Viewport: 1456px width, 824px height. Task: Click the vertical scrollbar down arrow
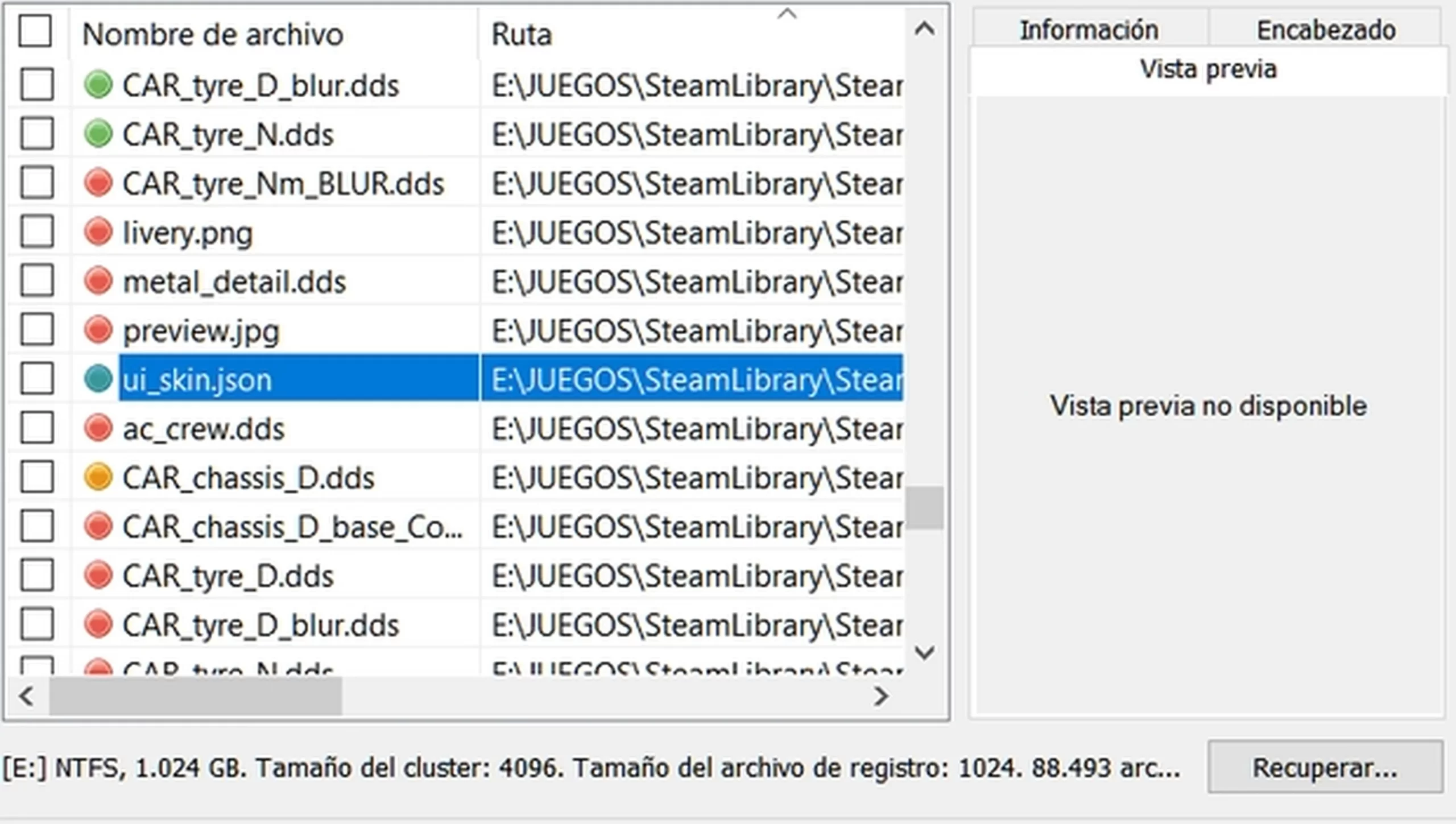[x=925, y=652]
